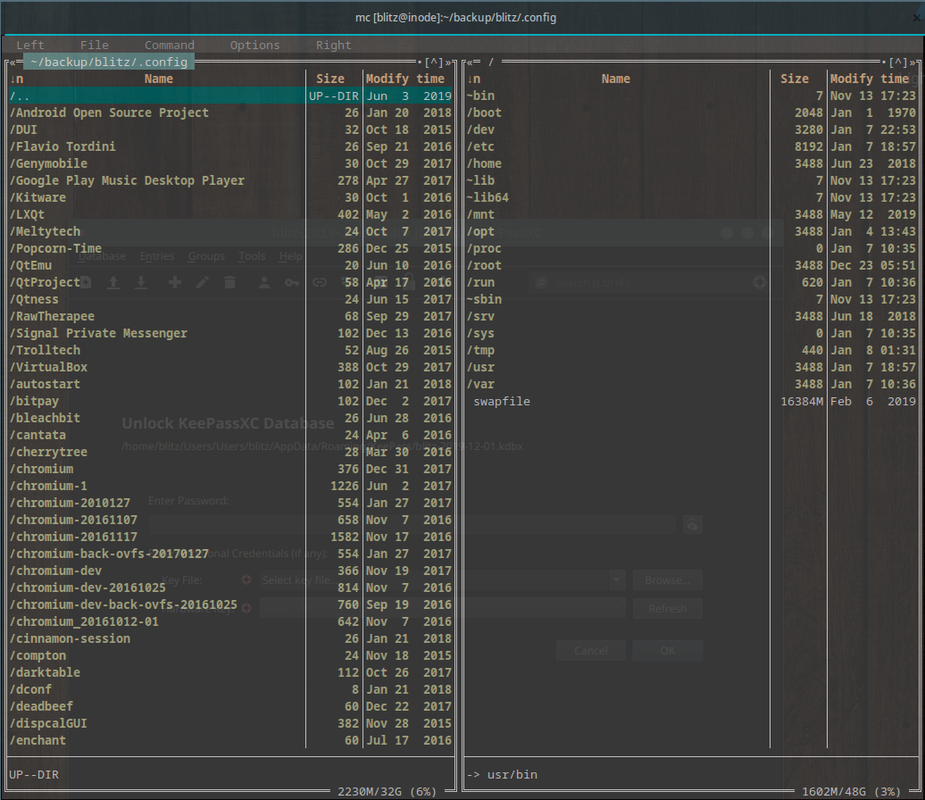This screenshot has height=800, width=925.
Task: Select the /mnt directory
Action: pyautogui.click(x=691, y=215)
